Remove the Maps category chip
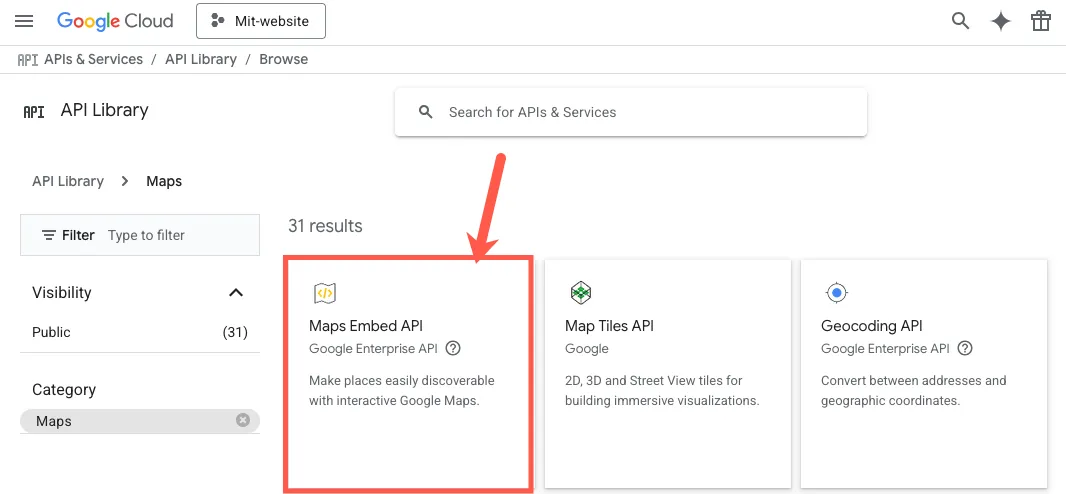 coord(243,421)
